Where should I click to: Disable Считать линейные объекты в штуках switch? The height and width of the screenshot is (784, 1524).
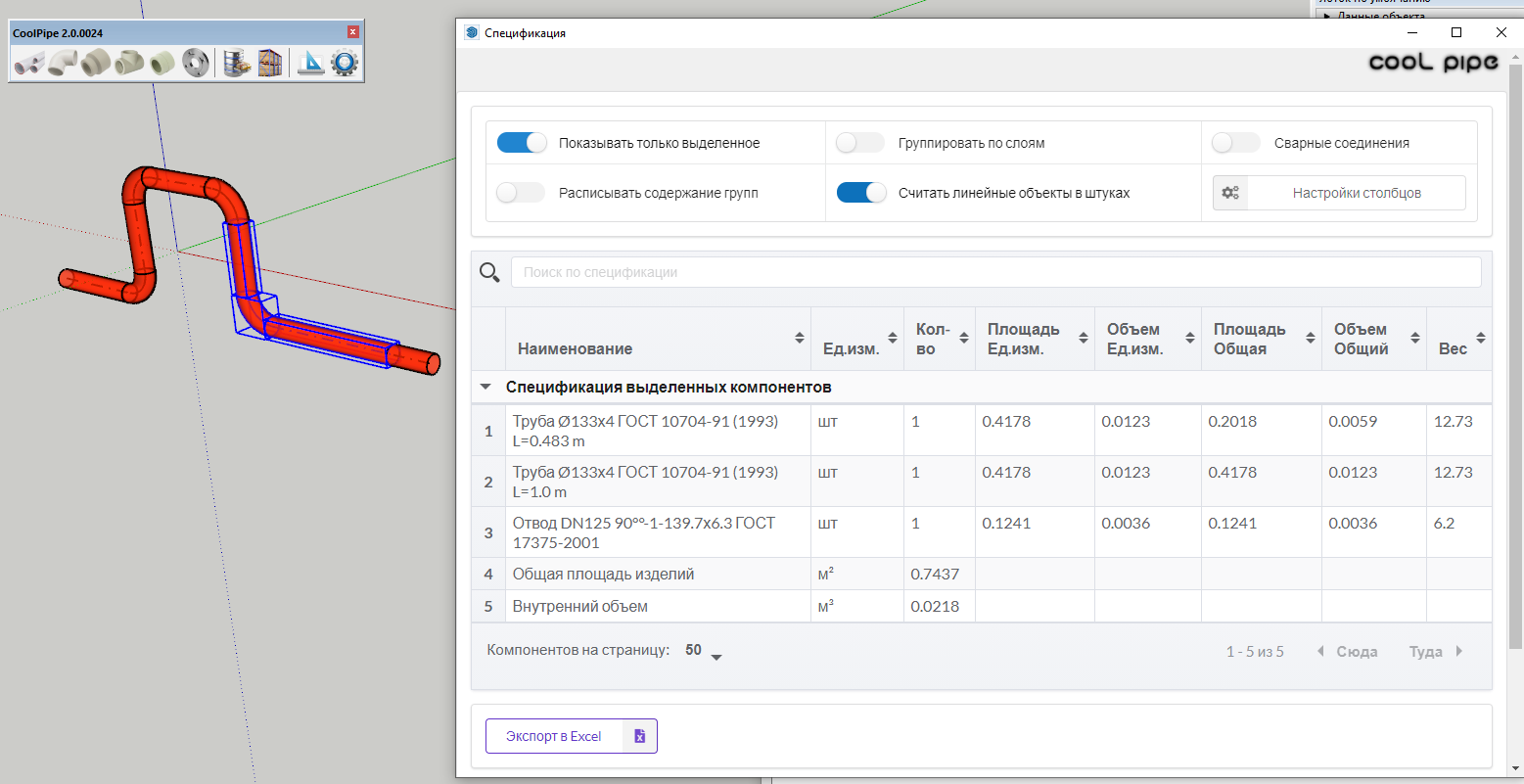tap(861, 193)
